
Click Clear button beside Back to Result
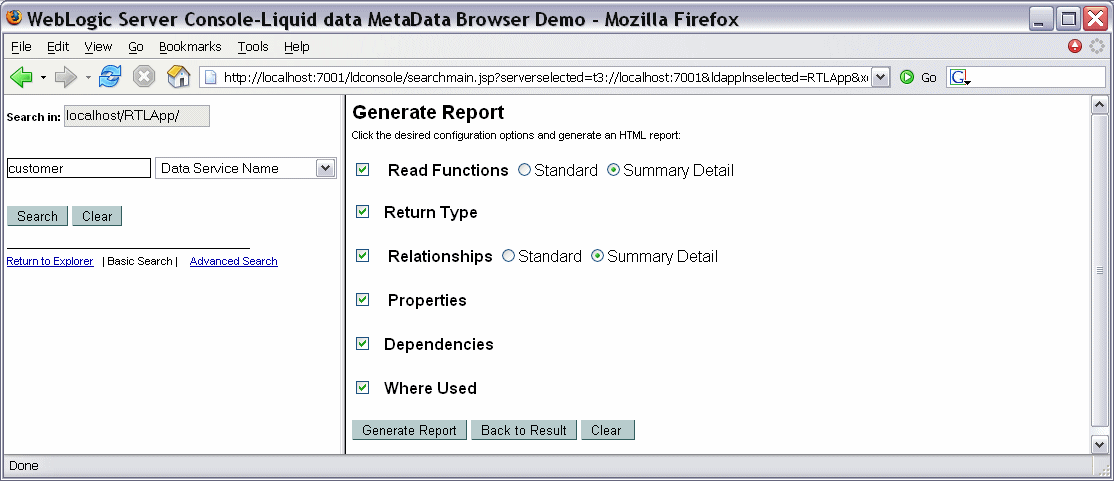point(607,430)
